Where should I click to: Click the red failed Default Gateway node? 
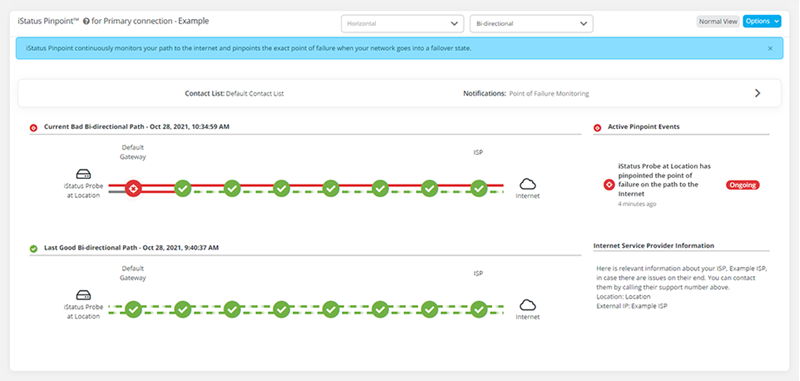(133, 188)
